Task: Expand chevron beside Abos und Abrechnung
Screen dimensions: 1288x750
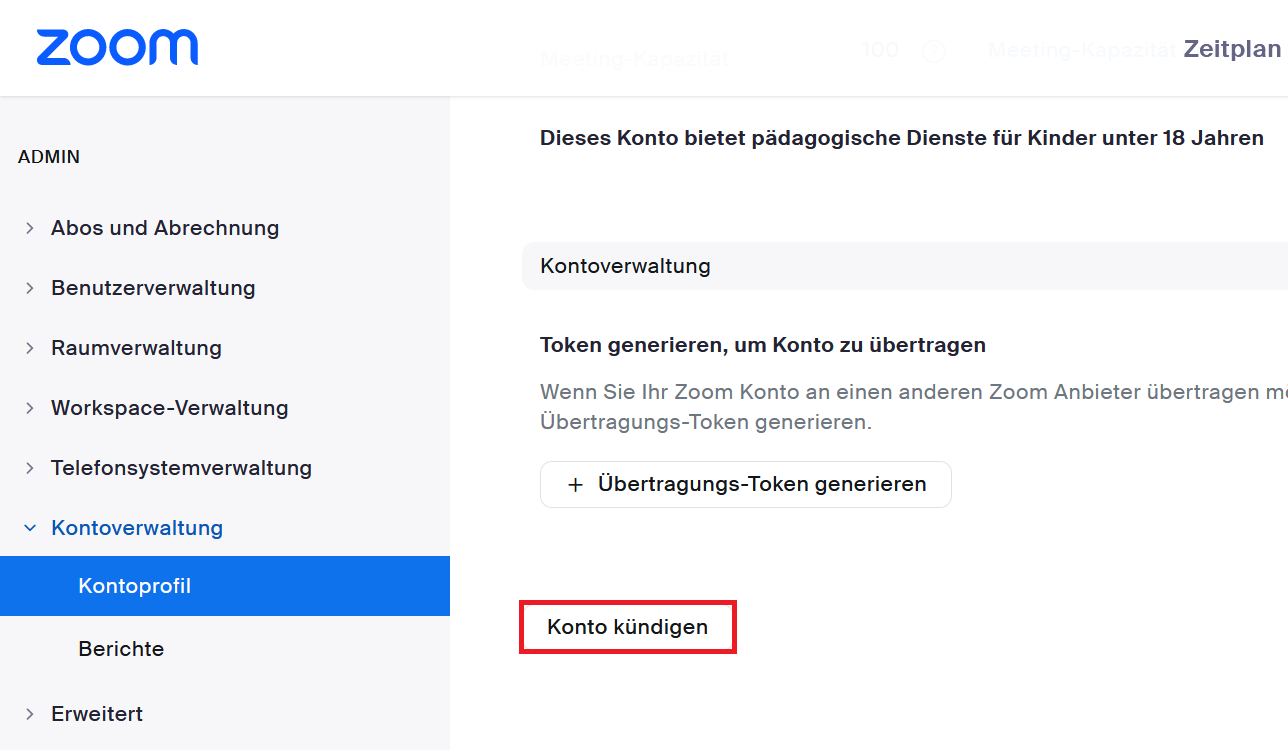Action: click(x=30, y=228)
